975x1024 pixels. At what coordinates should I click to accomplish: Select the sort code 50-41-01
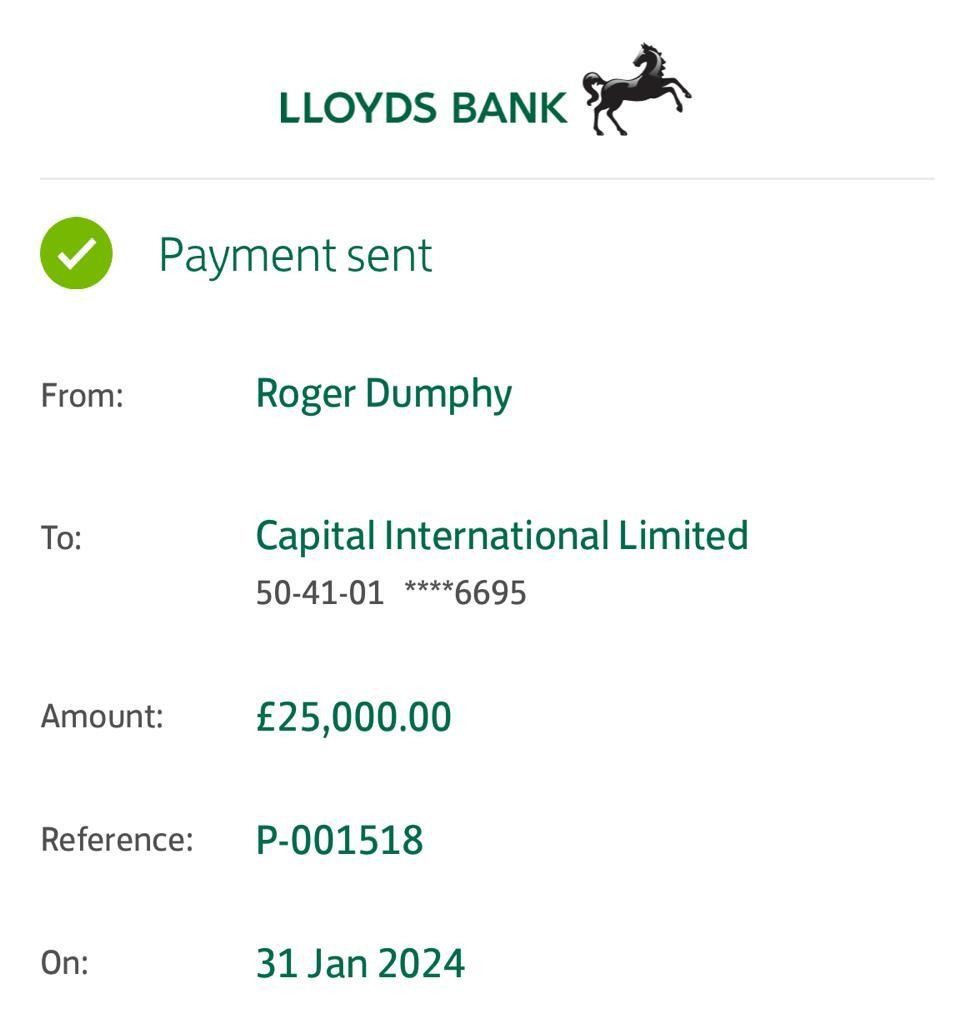[x=320, y=593]
